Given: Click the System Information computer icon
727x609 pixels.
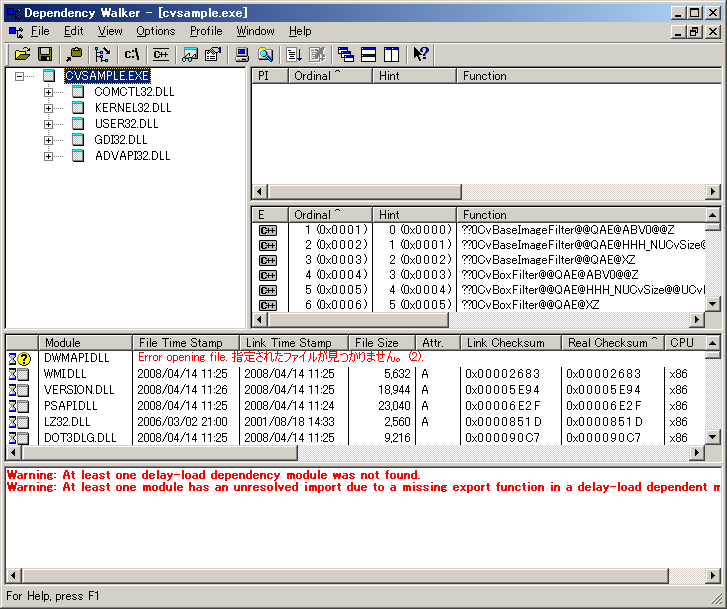Looking at the screenshot, I should pos(242,54).
